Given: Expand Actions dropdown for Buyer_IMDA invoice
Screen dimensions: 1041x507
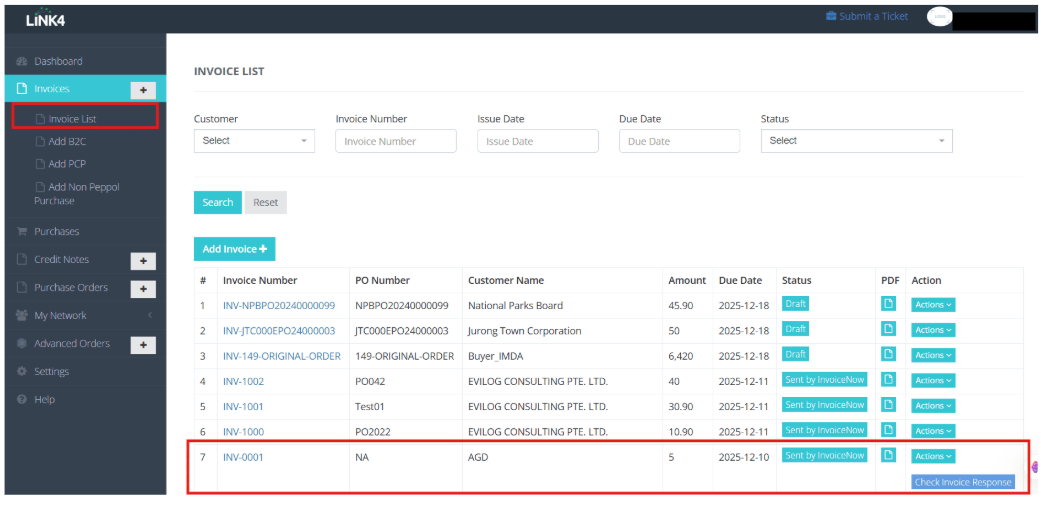Looking at the screenshot, I should pyautogui.click(x=931, y=355).
